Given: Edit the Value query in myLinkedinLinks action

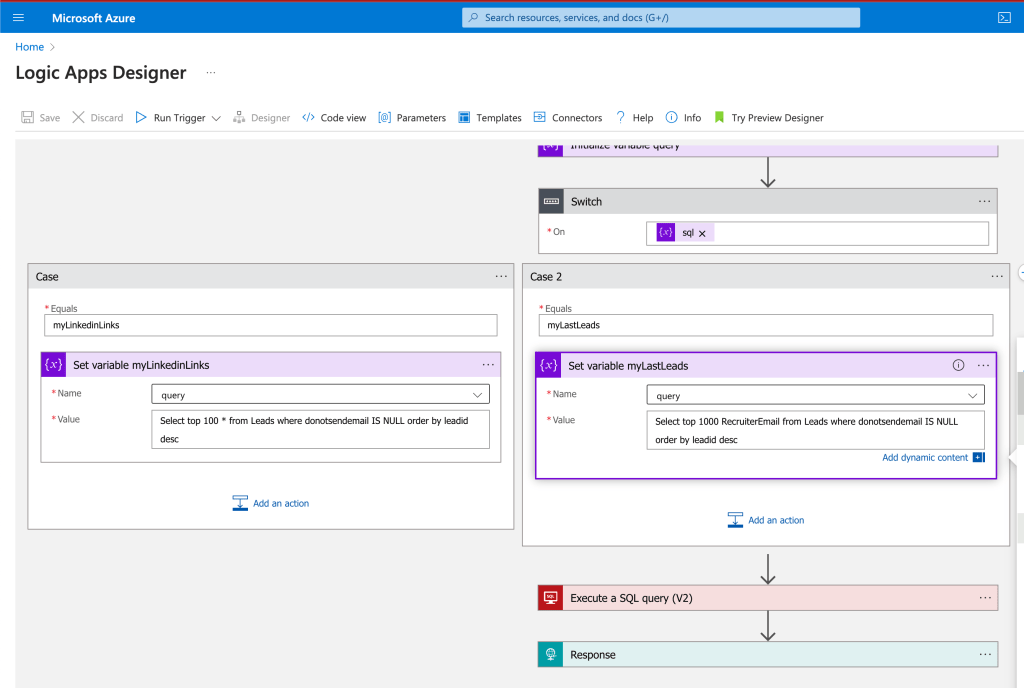Looking at the screenshot, I should tap(320, 430).
